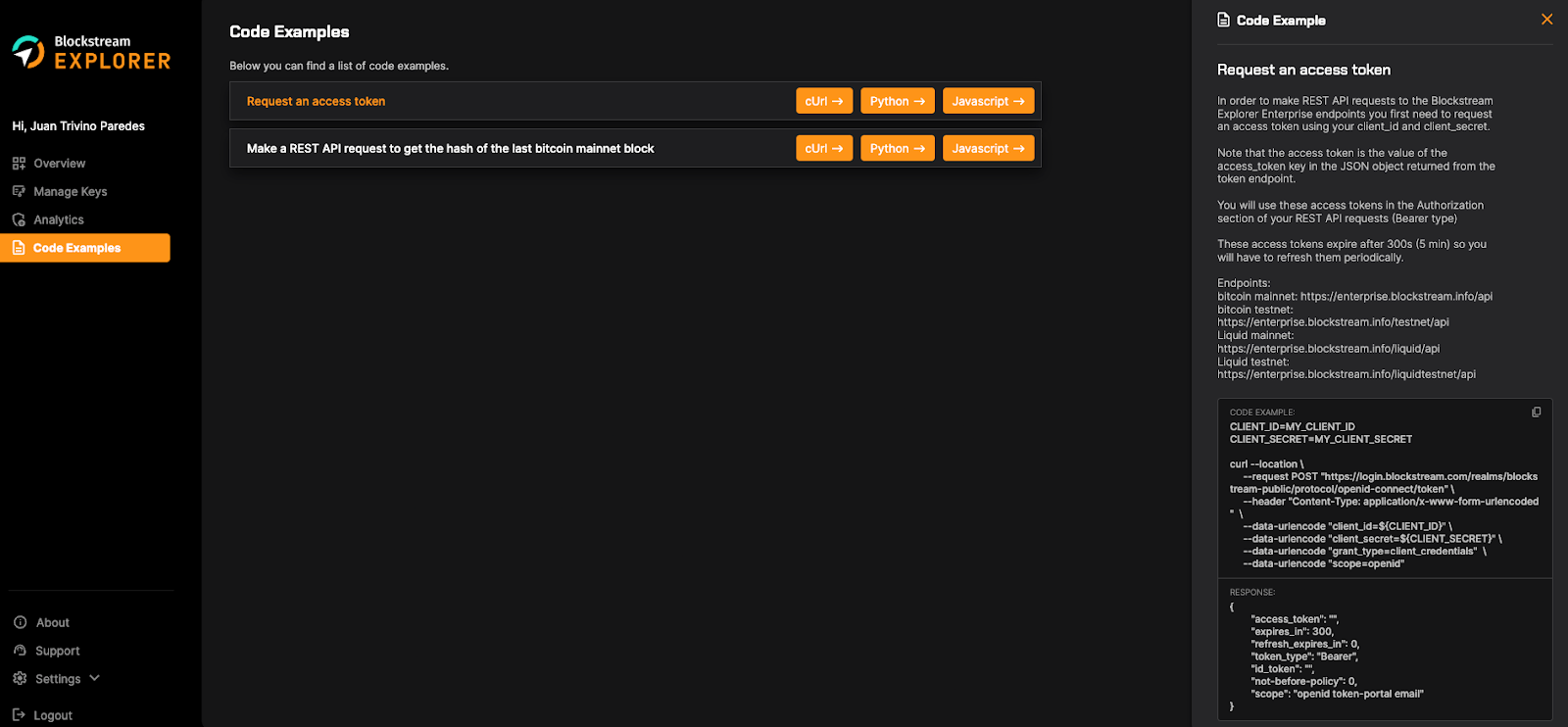Click the 'Hi, Juan Trivino Paredes' greeting
Screen dimensions: 1568x727
pos(78,126)
